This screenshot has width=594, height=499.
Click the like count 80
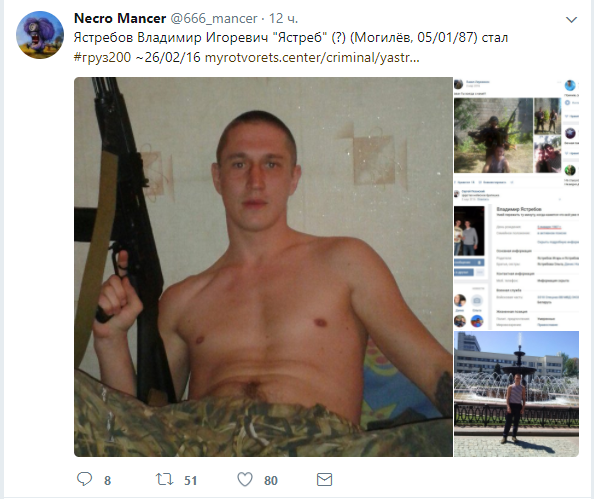coord(271,480)
